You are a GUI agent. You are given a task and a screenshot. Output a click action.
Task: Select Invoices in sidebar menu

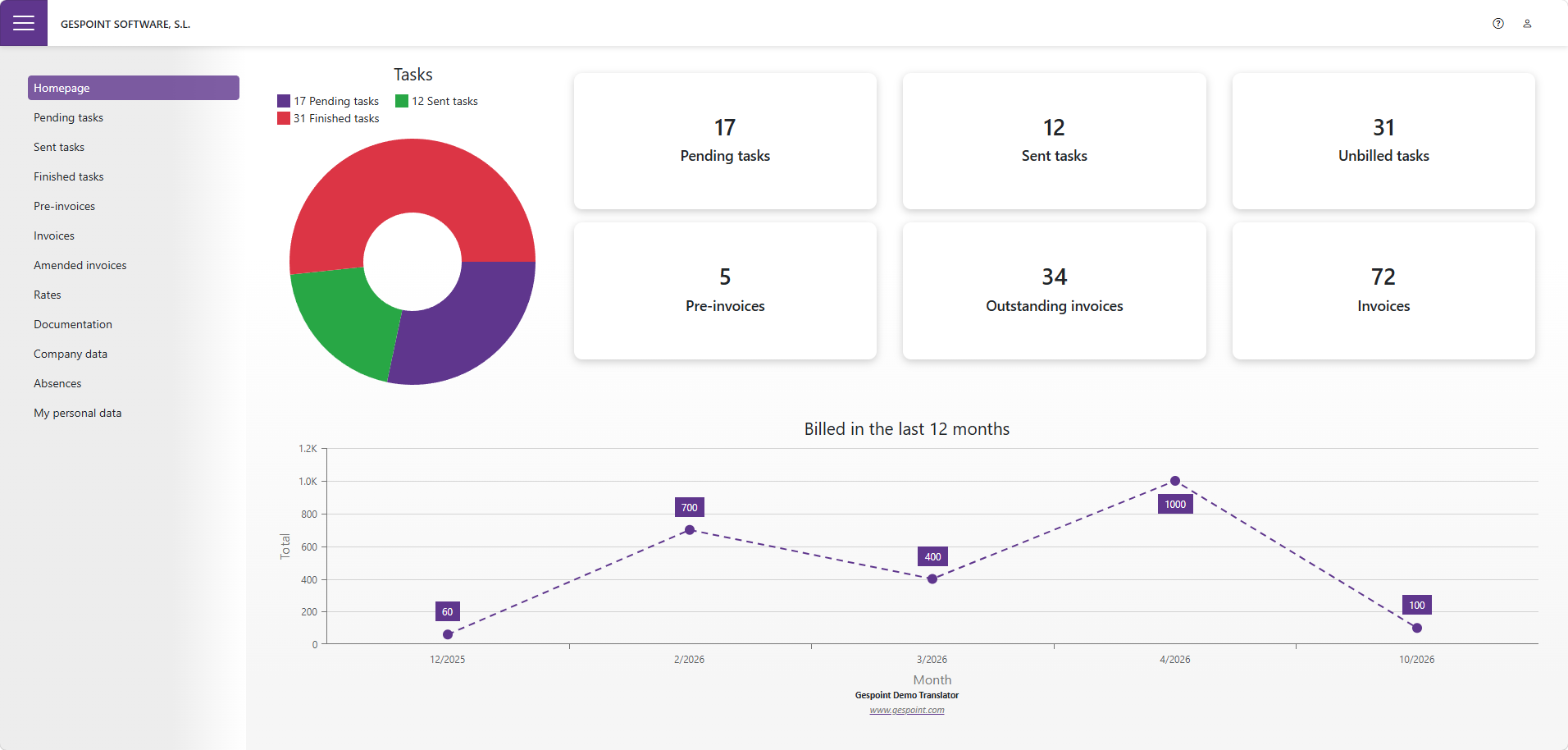134,236
